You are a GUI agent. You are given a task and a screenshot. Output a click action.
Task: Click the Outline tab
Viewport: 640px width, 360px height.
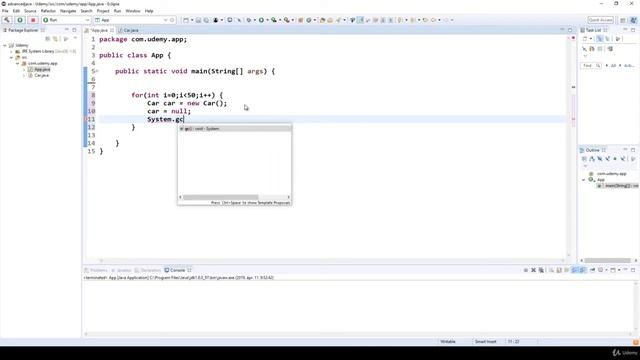[593, 150]
